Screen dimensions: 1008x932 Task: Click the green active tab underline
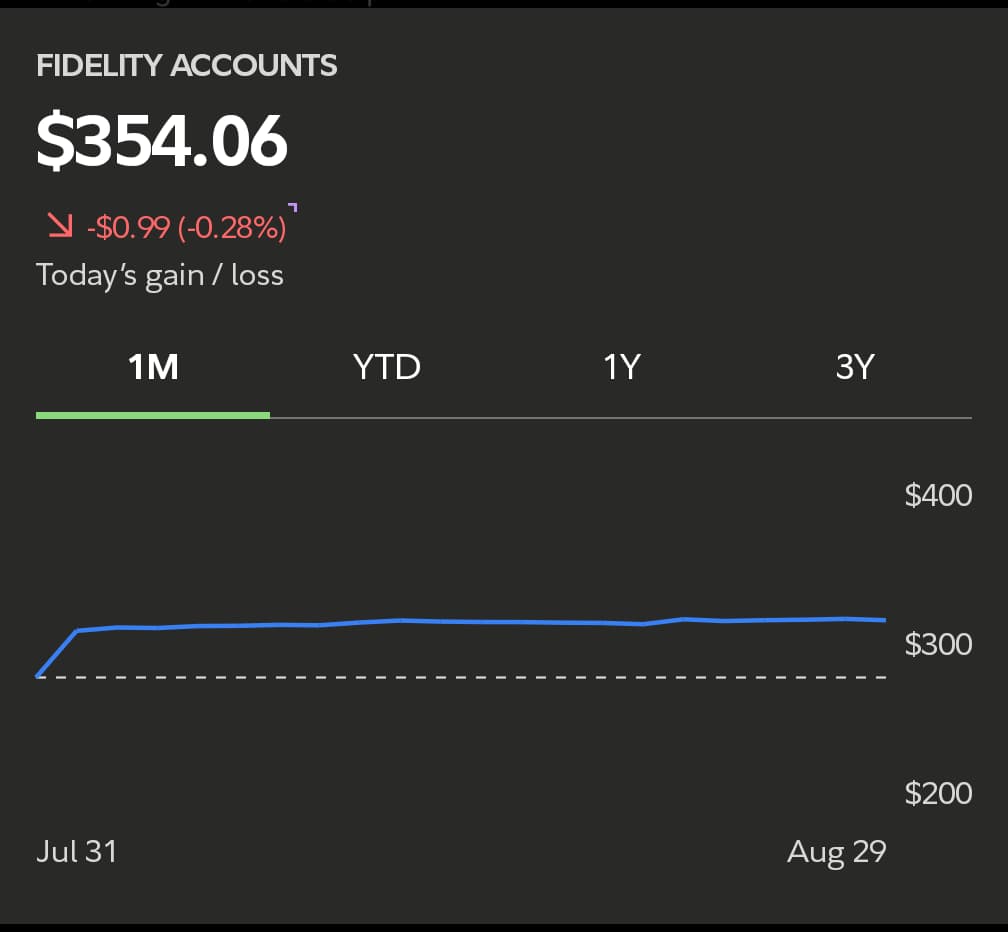[x=153, y=414]
